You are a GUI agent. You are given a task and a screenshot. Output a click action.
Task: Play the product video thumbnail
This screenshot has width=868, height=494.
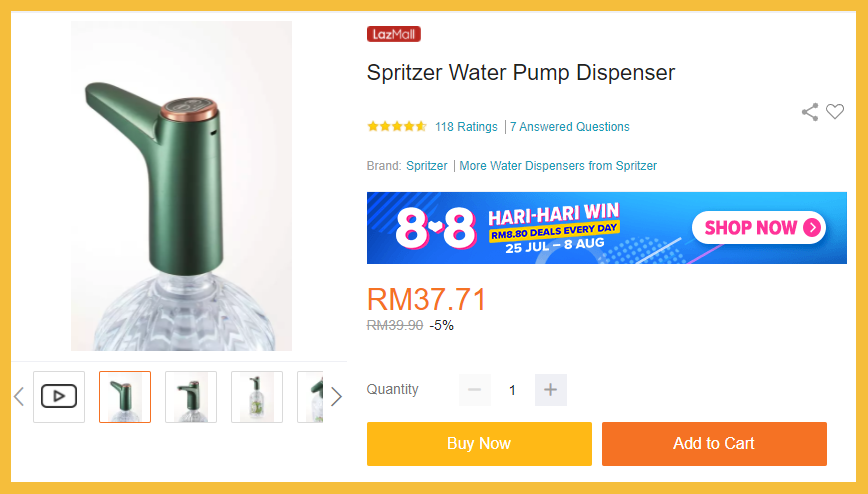tap(59, 397)
